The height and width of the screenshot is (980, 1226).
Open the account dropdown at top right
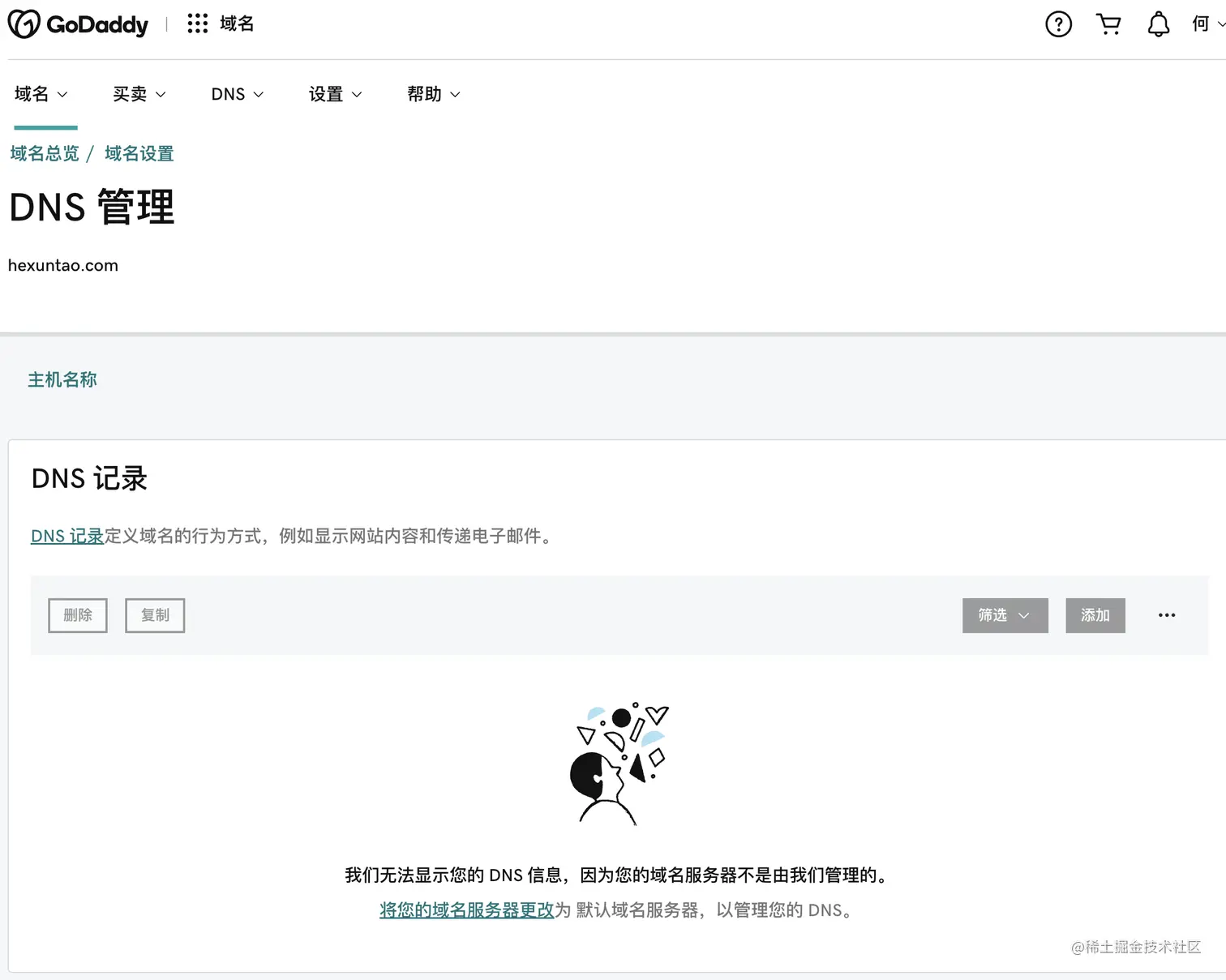(x=1207, y=24)
